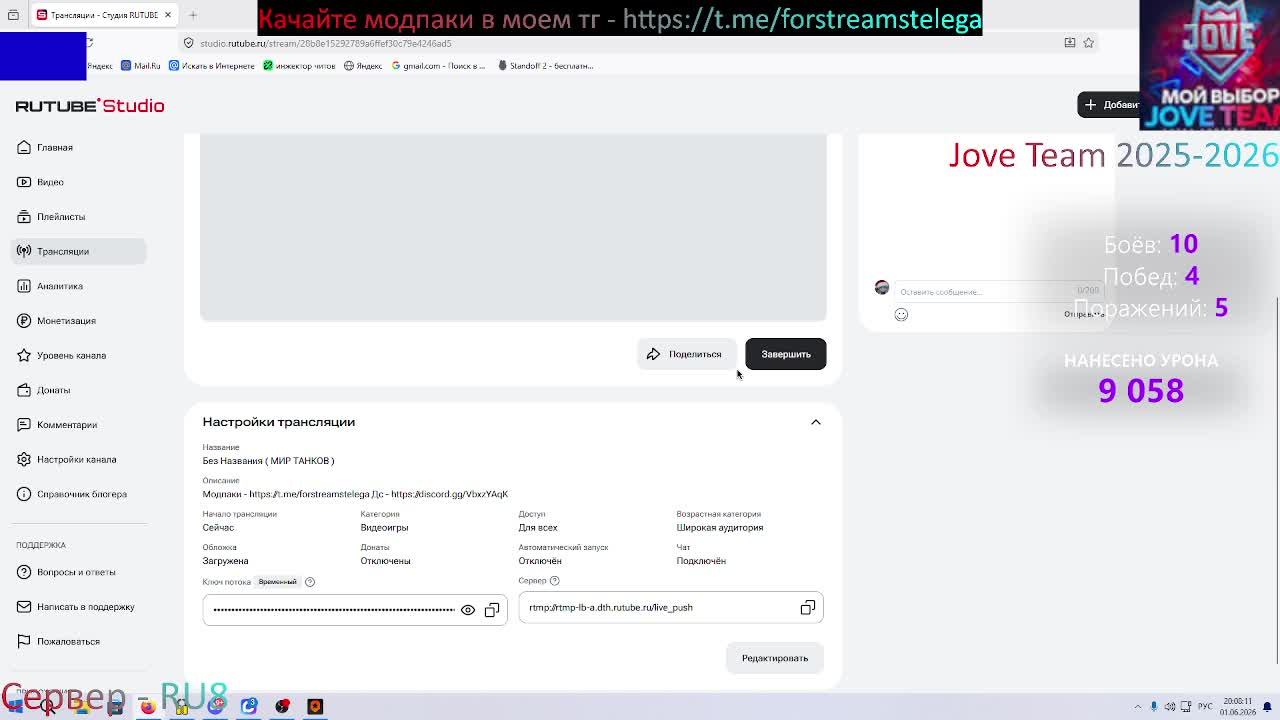The image size is (1280, 720).
Task: Click the volume icon in system tray
Action: (1169, 707)
